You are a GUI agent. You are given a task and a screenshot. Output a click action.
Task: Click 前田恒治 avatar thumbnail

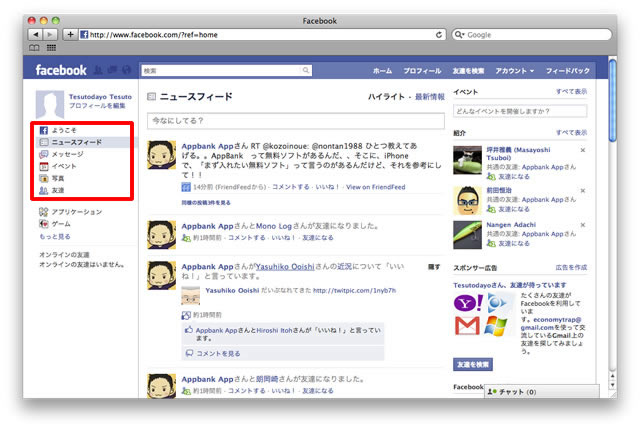467,200
